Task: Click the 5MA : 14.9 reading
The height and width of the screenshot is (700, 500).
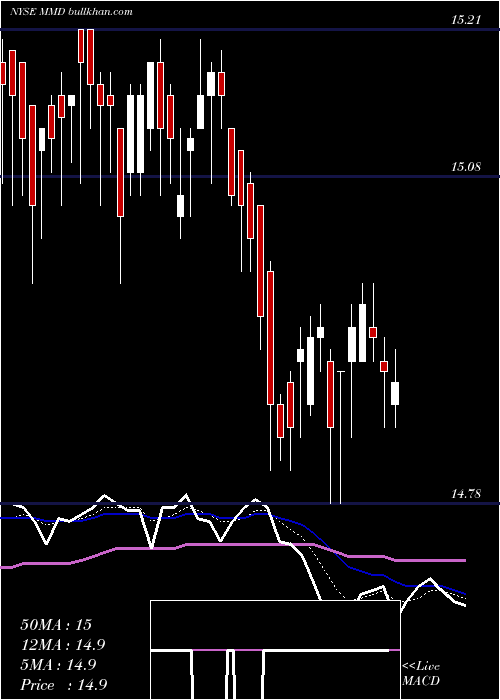Action: [58, 665]
